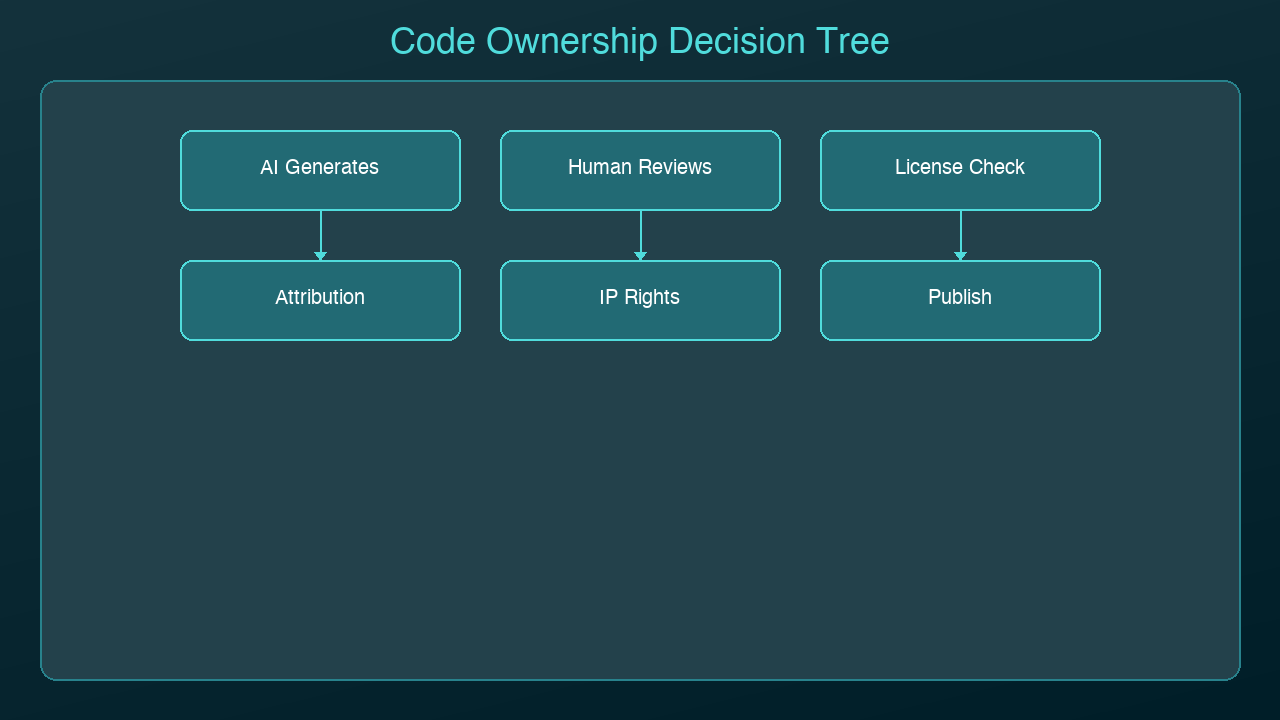Click gap between IP Rights and Publish nodes
Viewport: 1280px width, 720px height.
[800, 300]
